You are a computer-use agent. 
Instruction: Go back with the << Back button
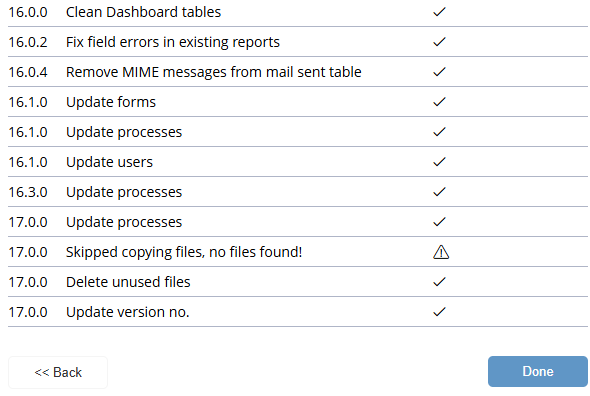tap(58, 372)
